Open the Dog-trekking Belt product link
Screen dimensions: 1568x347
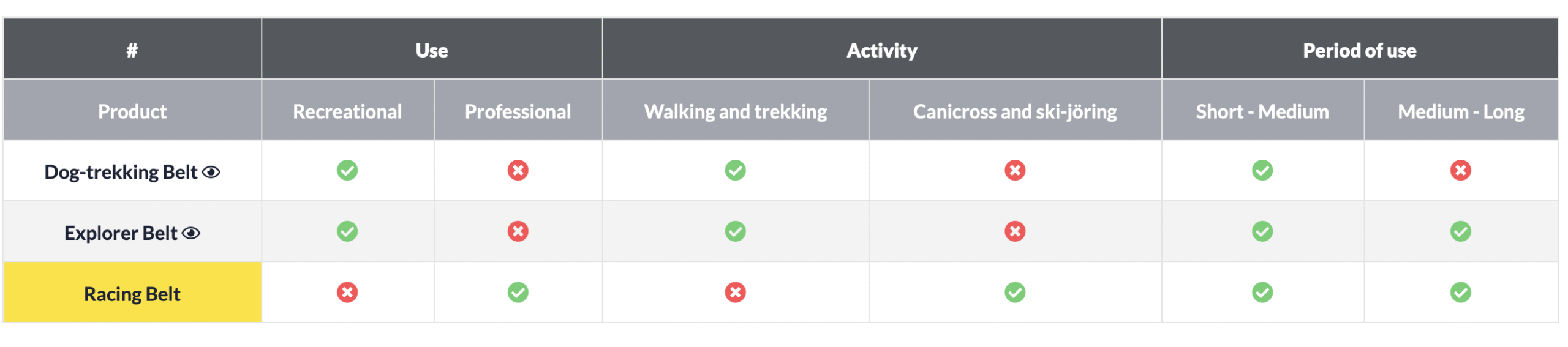[121, 173]
